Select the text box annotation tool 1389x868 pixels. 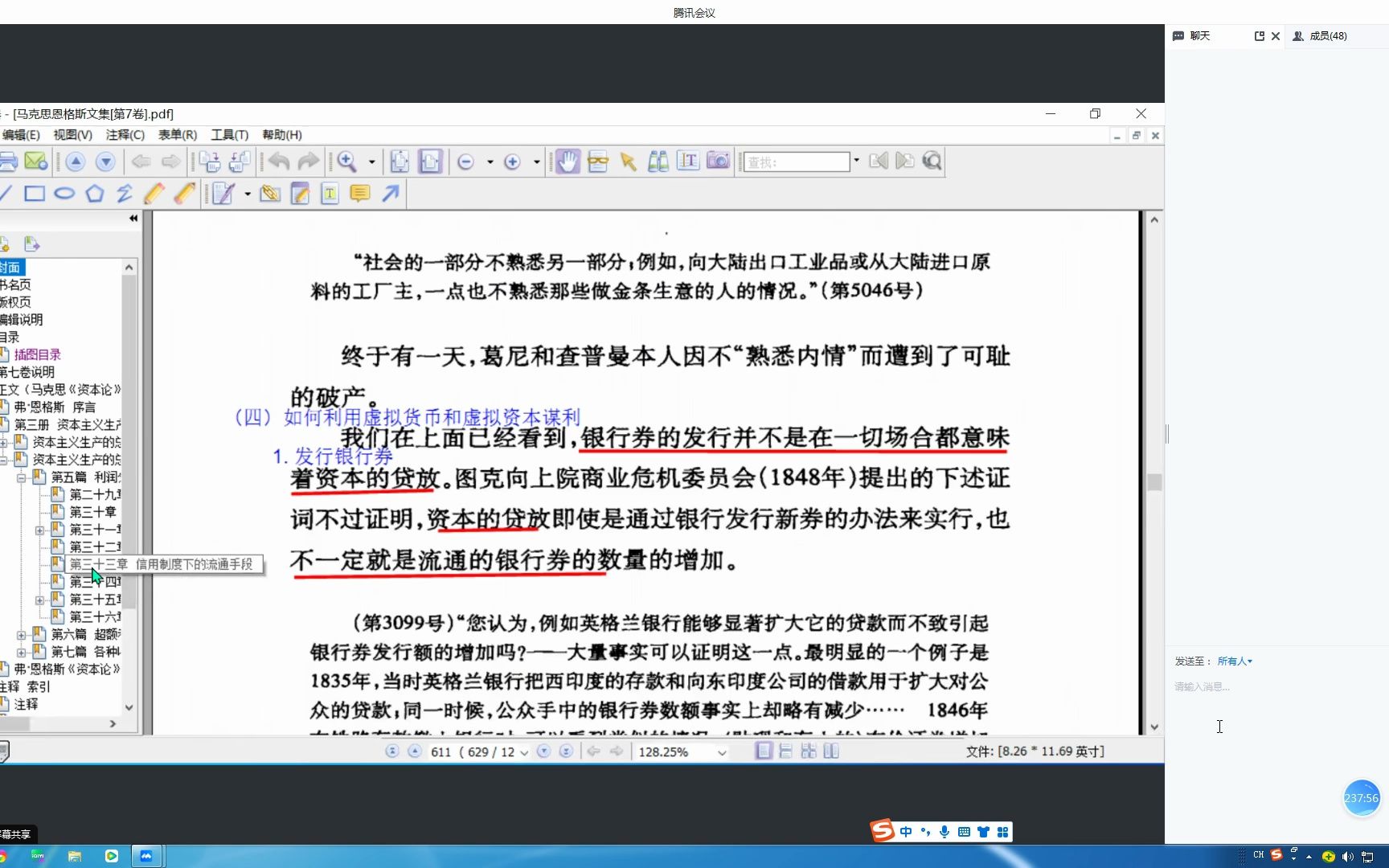330,194
